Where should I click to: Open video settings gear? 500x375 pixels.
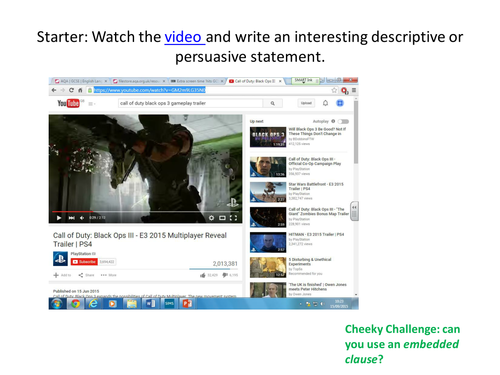click(211, 218)
